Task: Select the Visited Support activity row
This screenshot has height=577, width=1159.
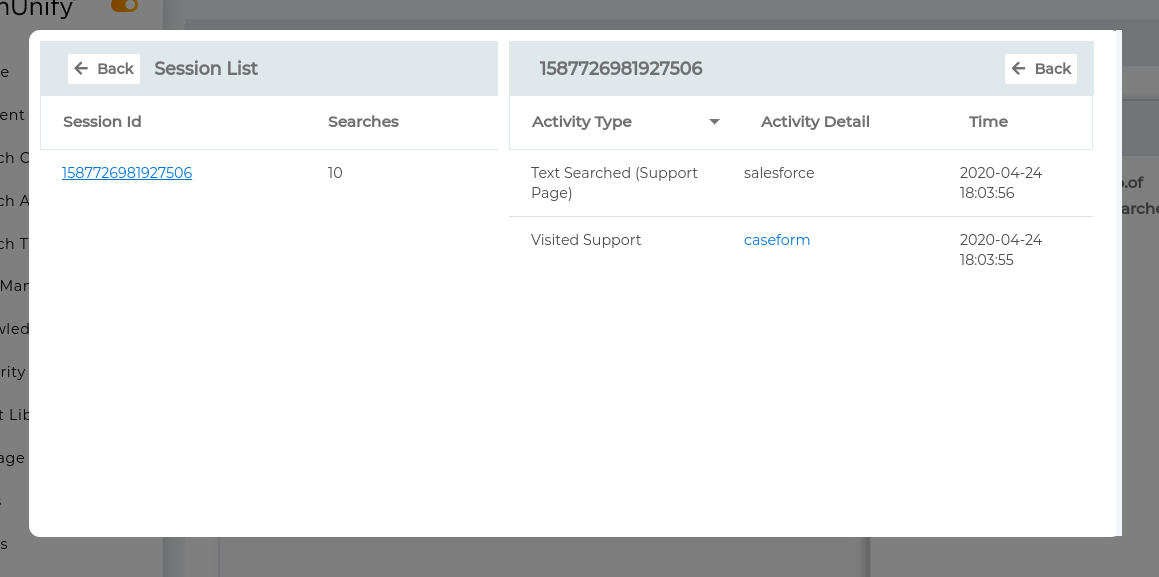Action: tap(586, 240)
